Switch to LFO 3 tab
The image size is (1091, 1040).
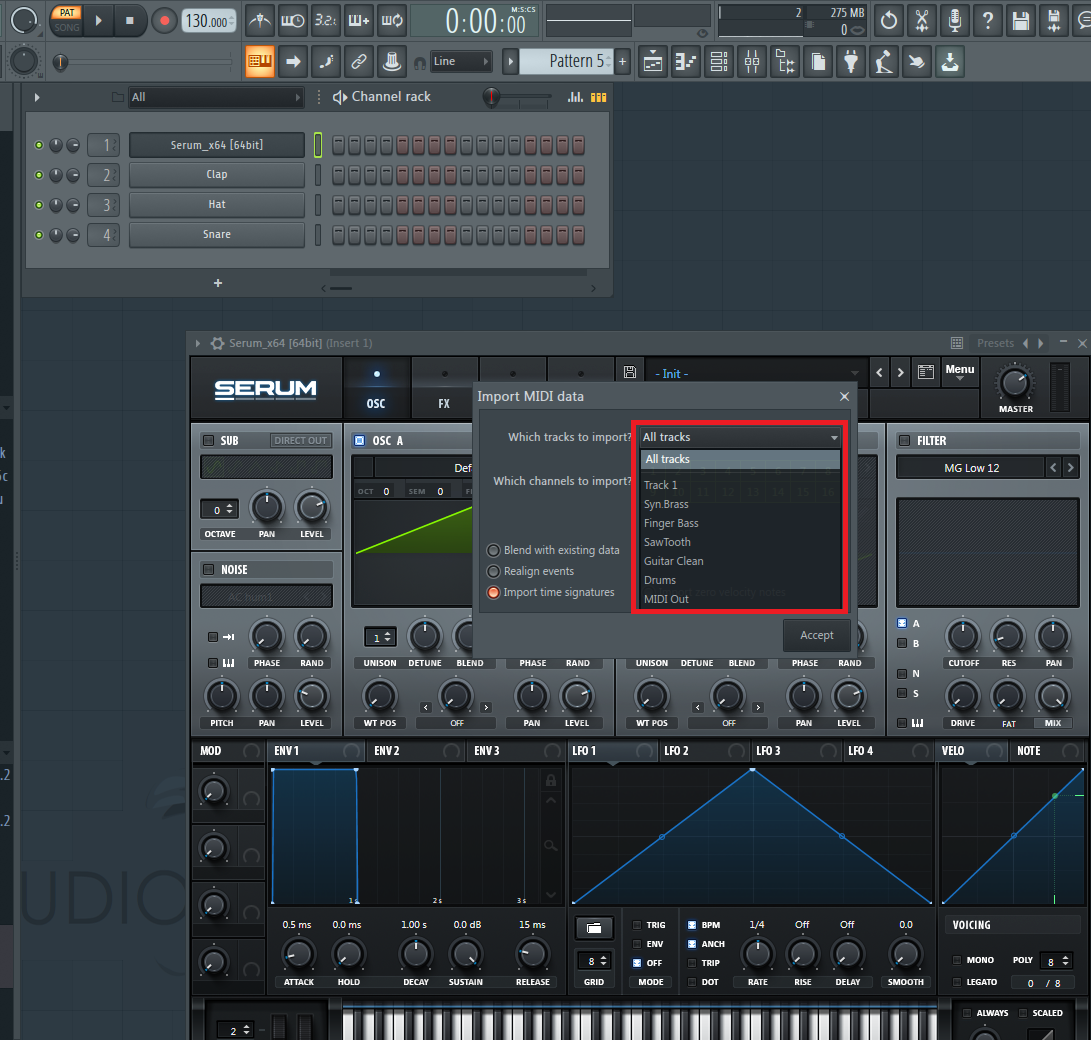(x=768, y=751)
